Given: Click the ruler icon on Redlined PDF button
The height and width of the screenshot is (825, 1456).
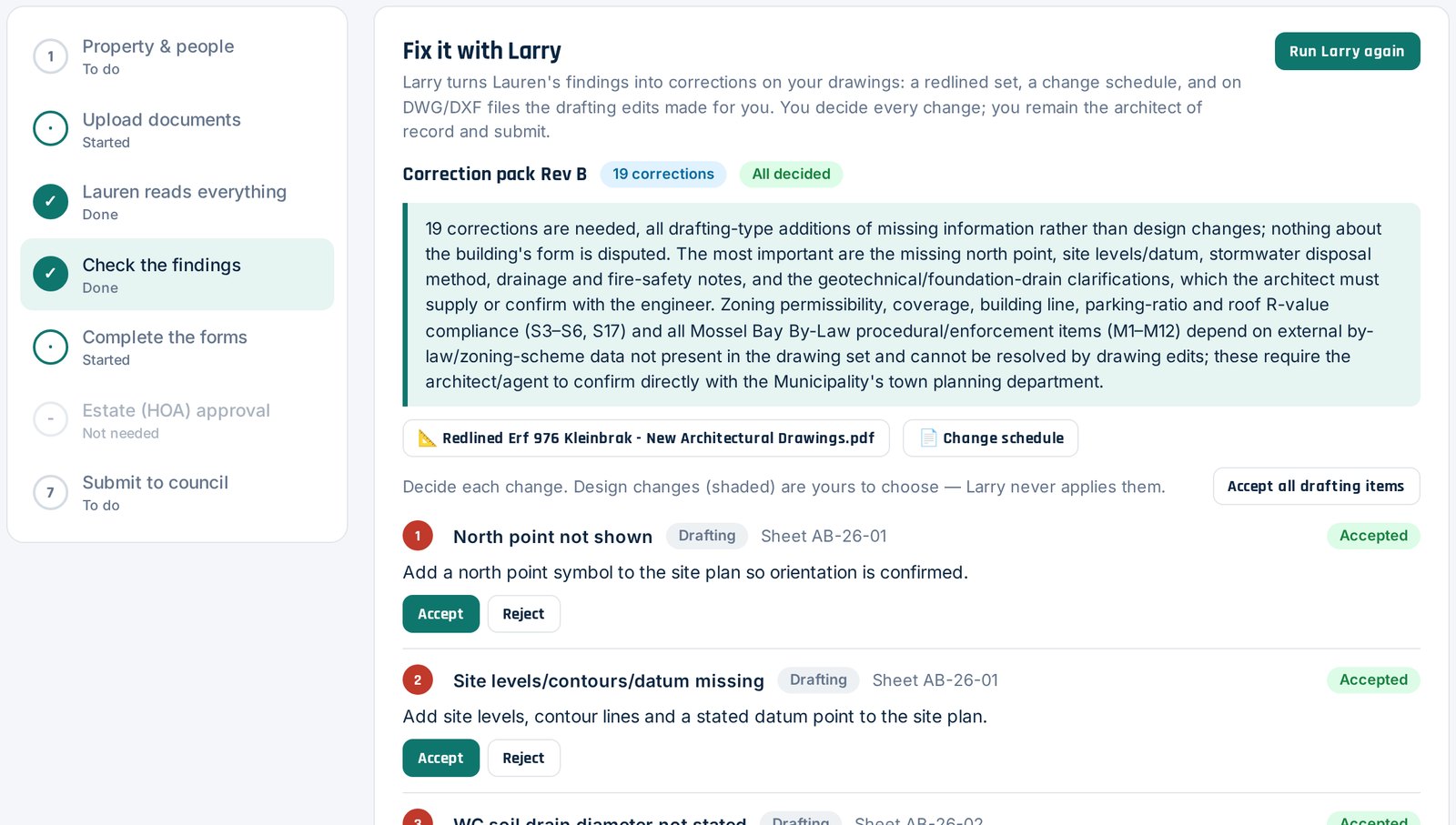Looking at the screenshot, I should coord(427,438).
